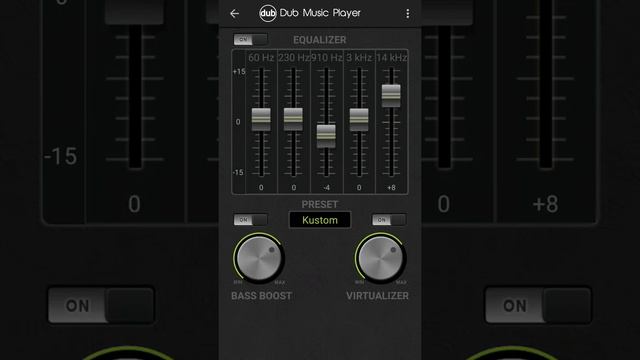Click the 60 Hz band label

point(261,58)
